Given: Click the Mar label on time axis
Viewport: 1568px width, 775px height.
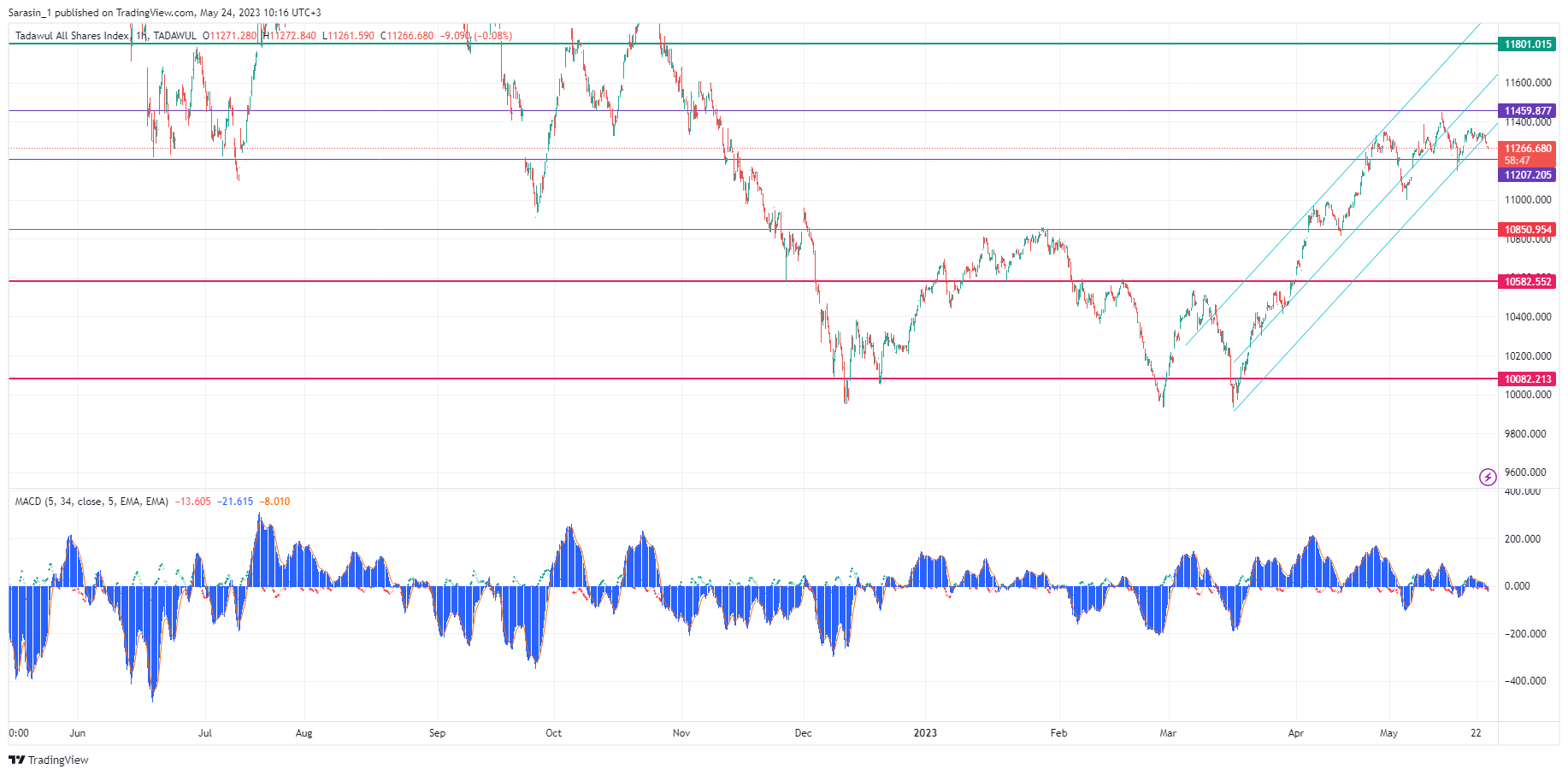Looking at the screenshot, I should click(x=1168, y=733).
